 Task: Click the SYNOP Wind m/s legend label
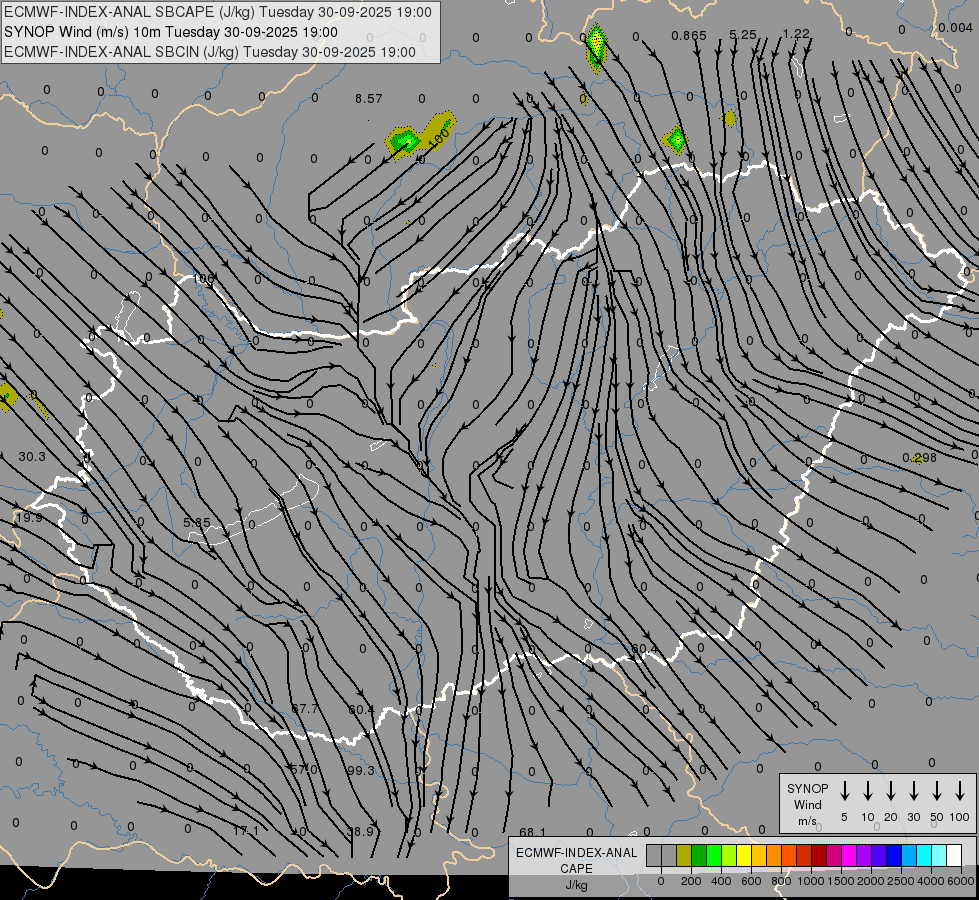pos(808,803)
